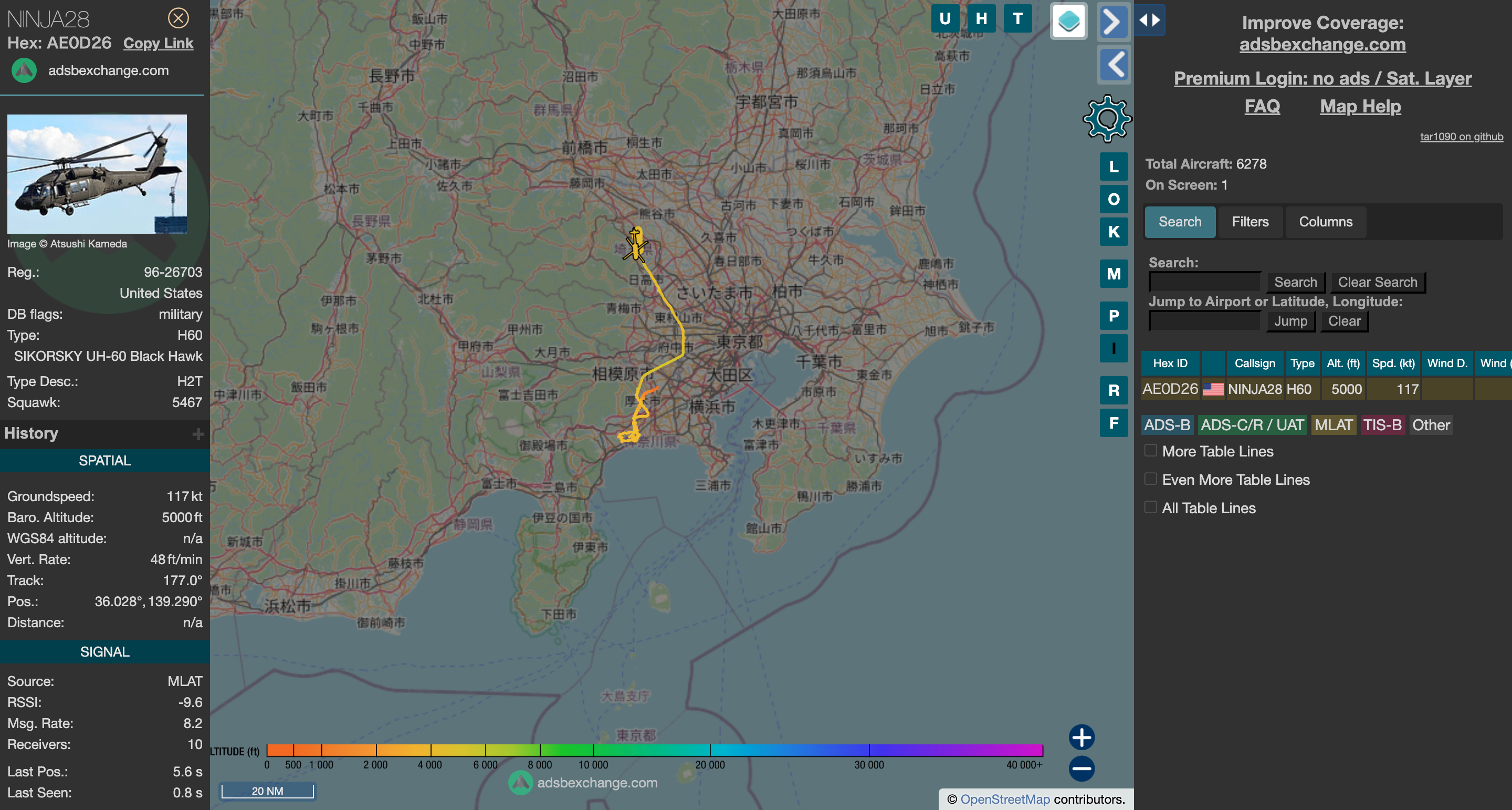Click the M map option button
Image resolution: width=1512 pixels, height=810 pixels.
(1114, 274)
